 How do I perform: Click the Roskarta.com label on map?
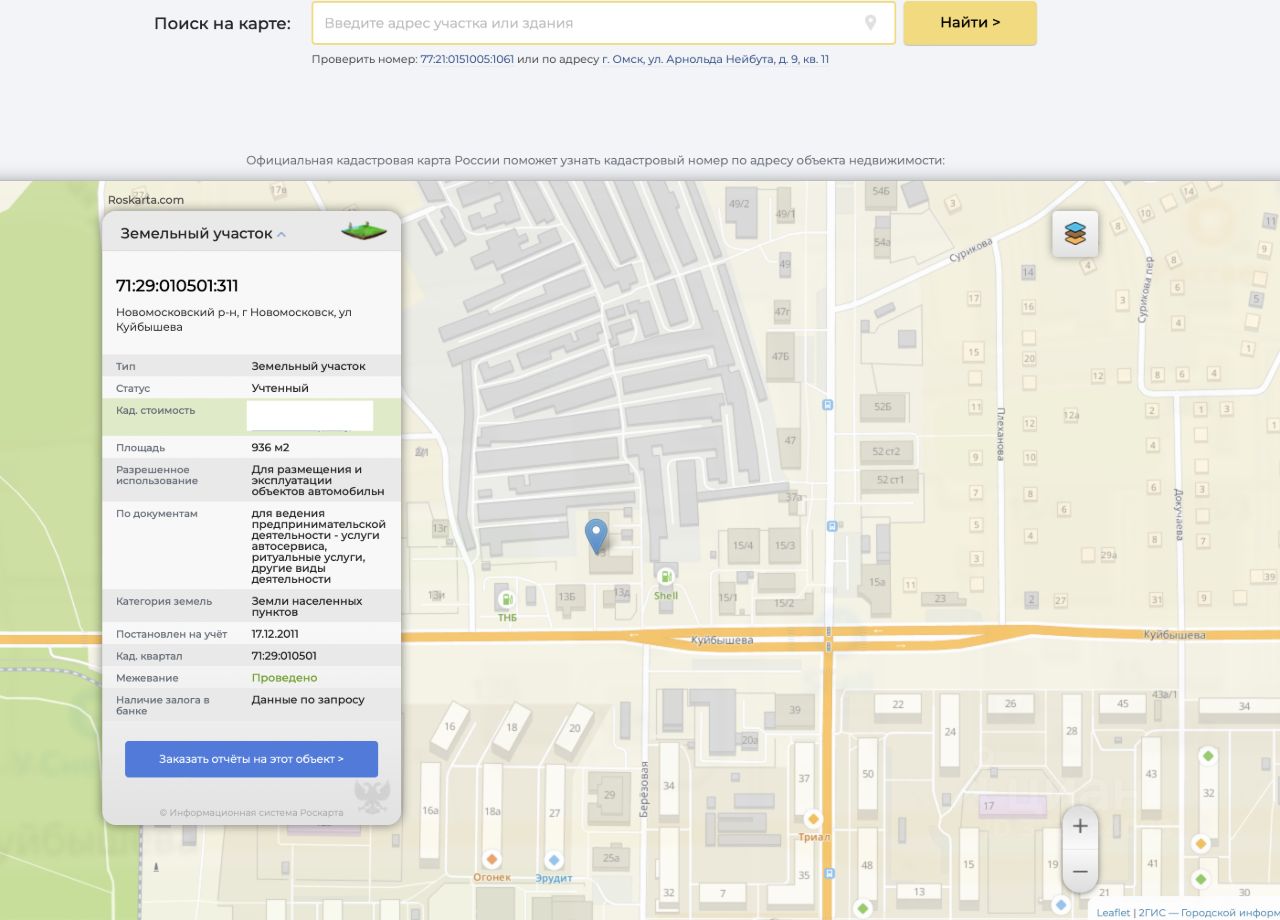coord(146,200)
